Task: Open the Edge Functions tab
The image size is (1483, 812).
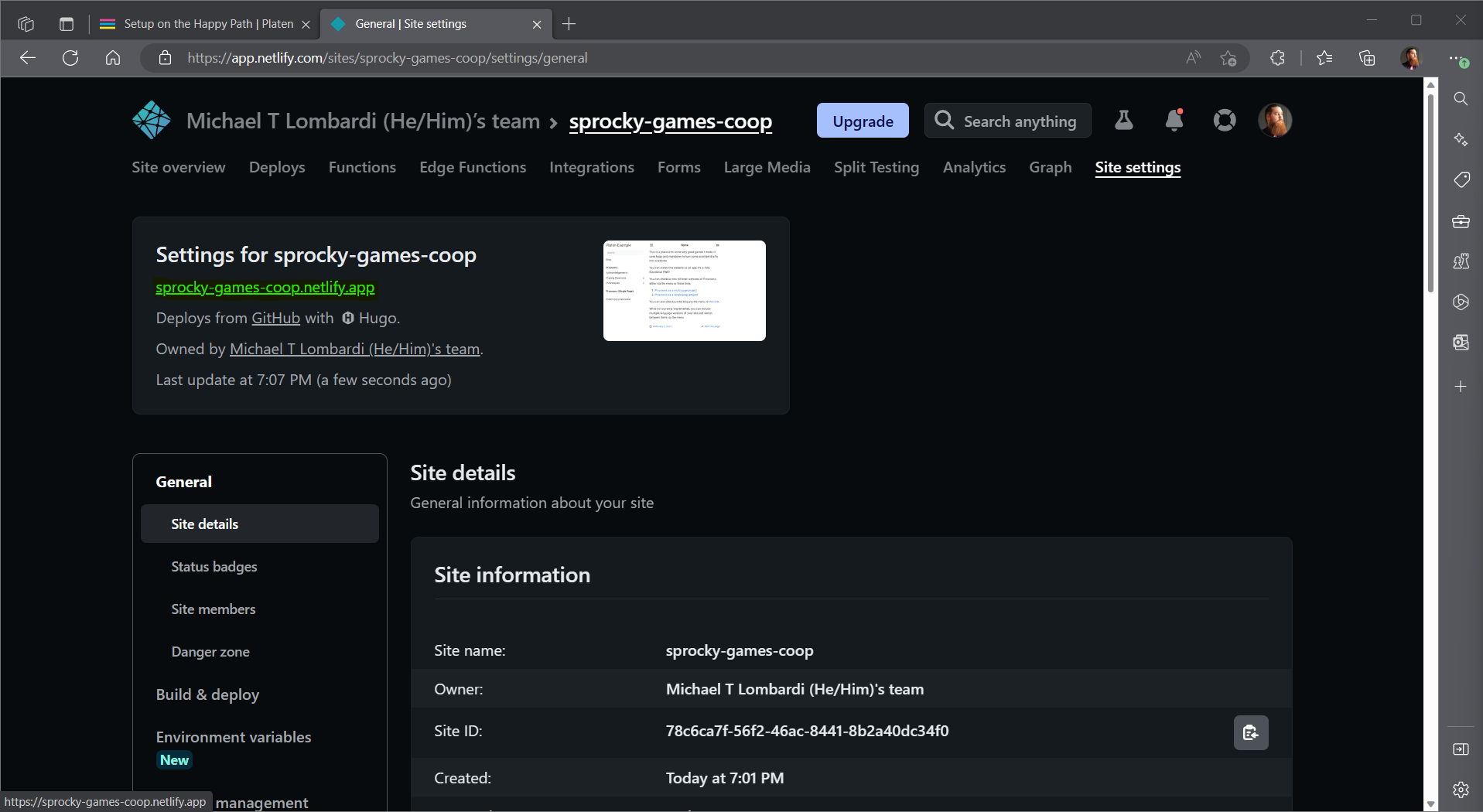Action: click(472, 167)
